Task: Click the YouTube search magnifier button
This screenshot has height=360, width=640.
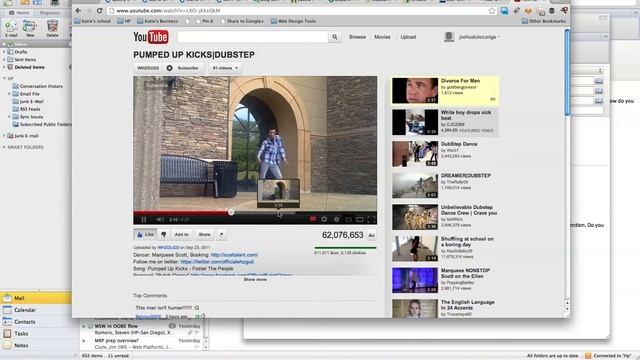Action: pos(334,37)
